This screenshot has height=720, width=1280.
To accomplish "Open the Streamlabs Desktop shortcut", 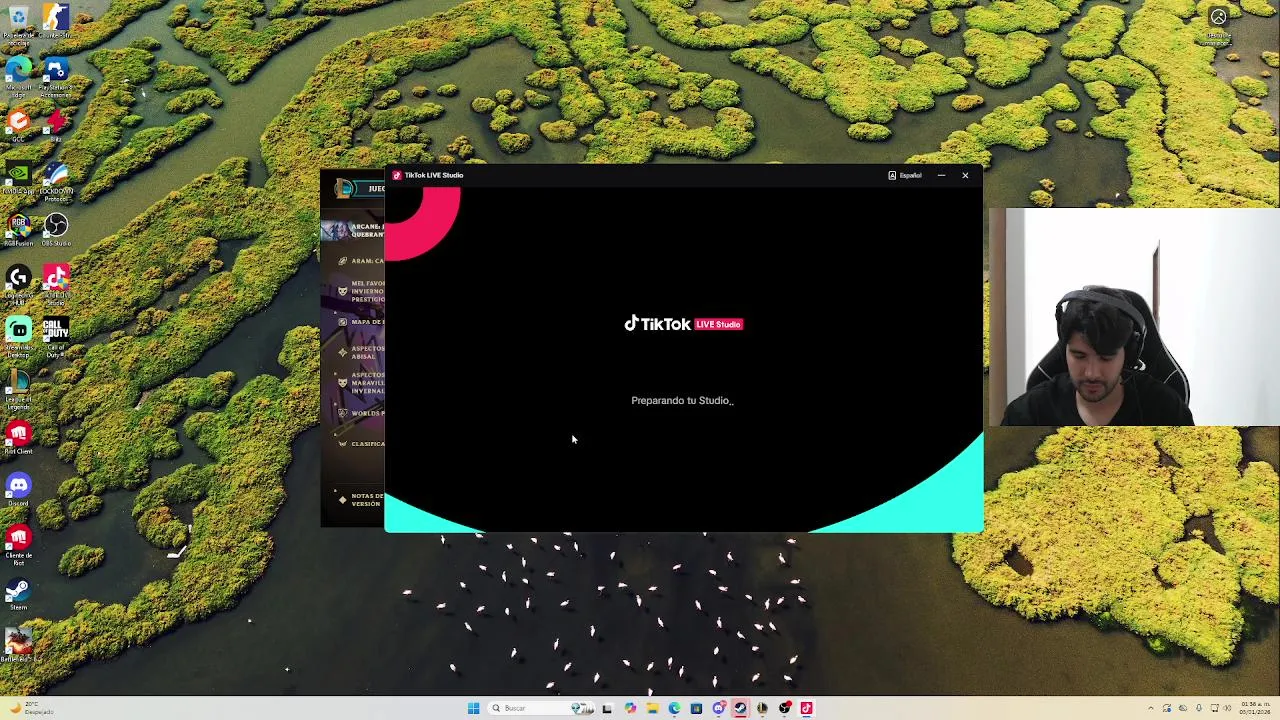I will tap(19, 336).
